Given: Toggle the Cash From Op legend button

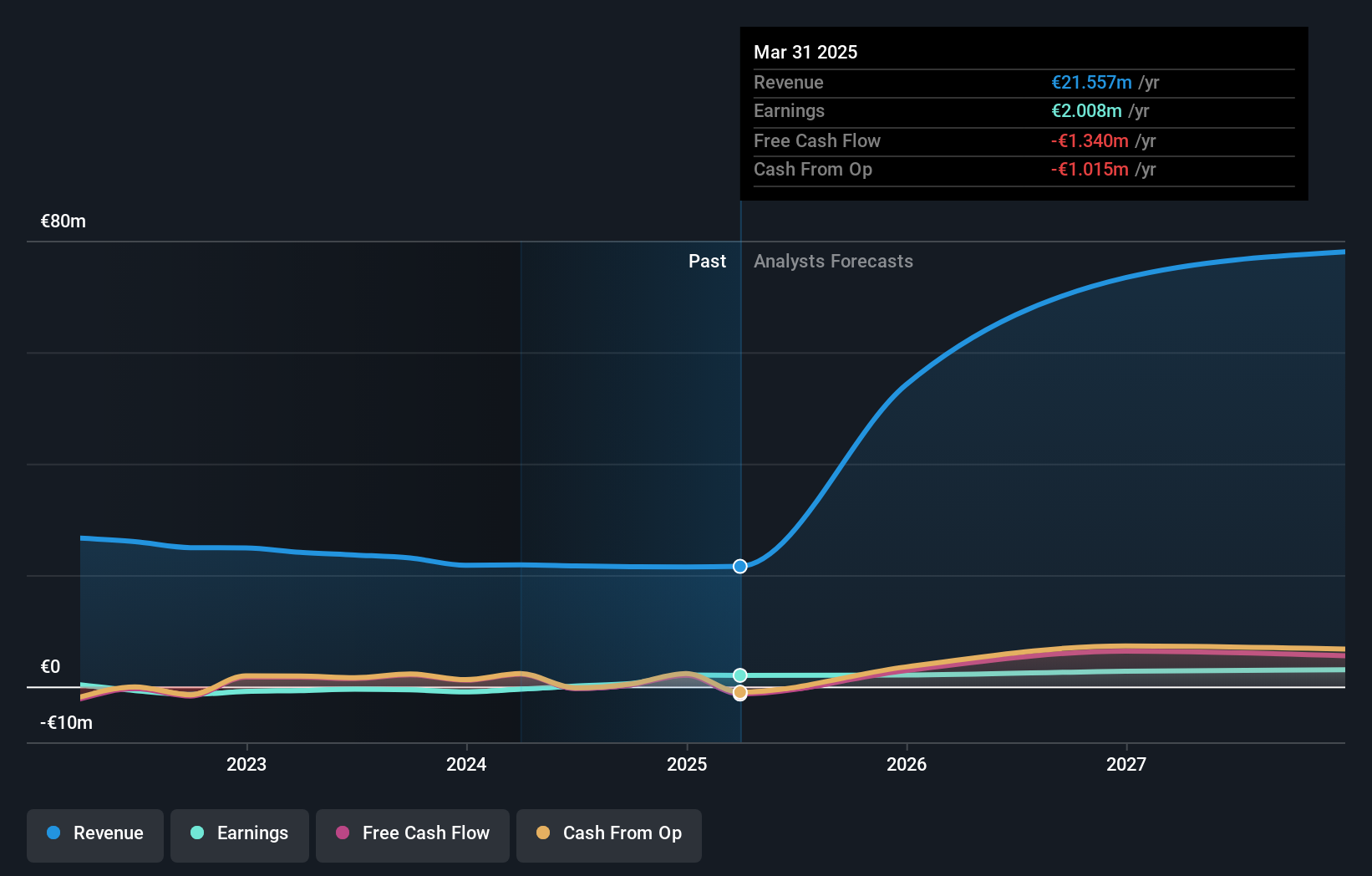Looking at the screenshot, I should tap(609, 835).
